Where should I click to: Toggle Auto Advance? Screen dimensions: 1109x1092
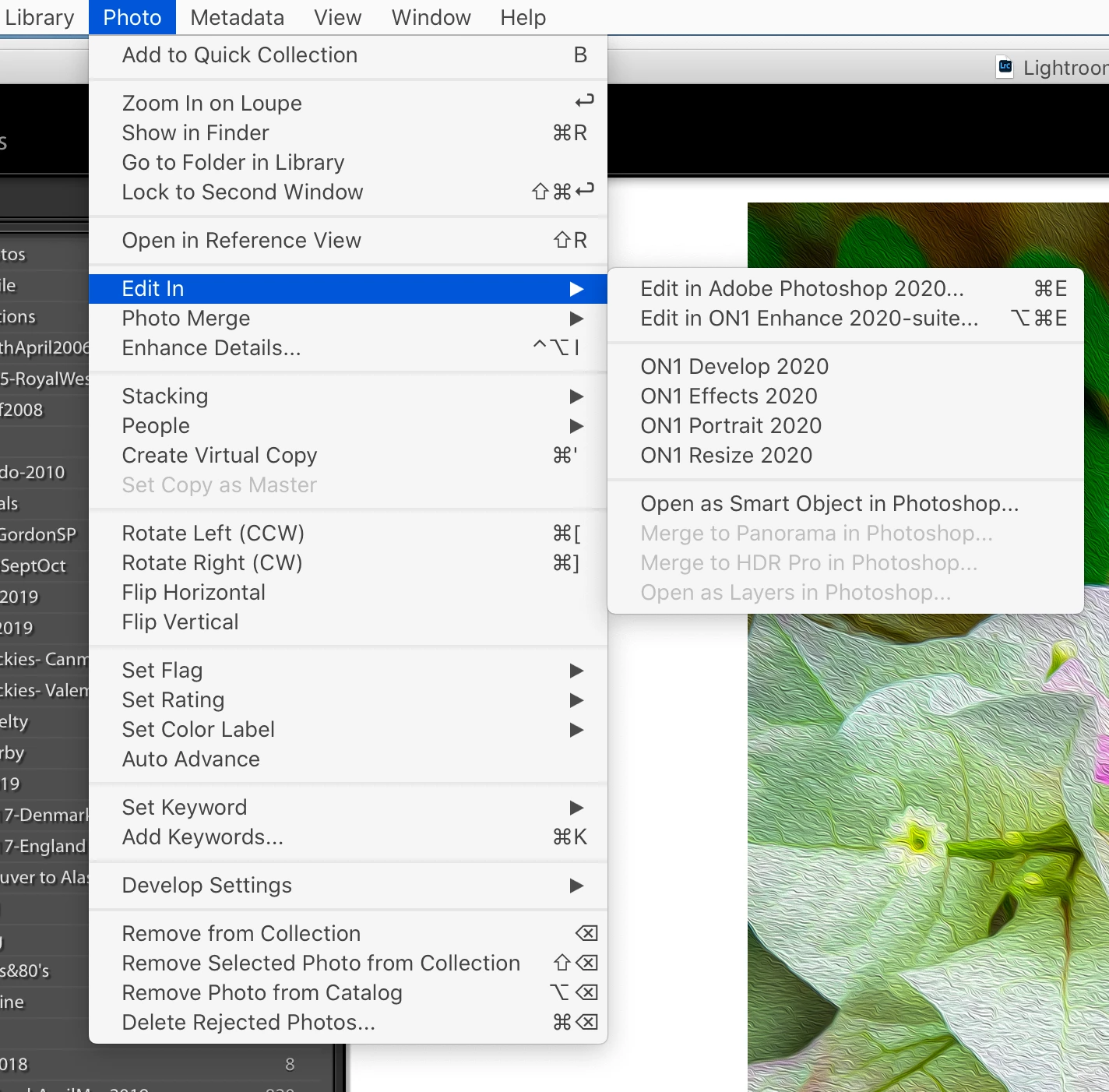(x=348, y=759)
